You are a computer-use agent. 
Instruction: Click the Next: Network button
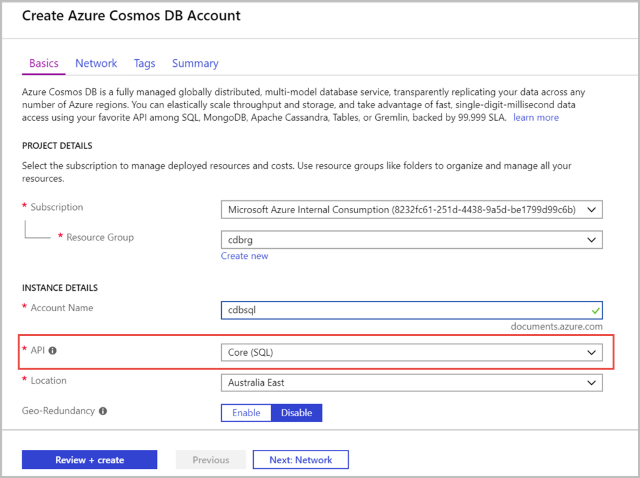(x=300, y=460)
